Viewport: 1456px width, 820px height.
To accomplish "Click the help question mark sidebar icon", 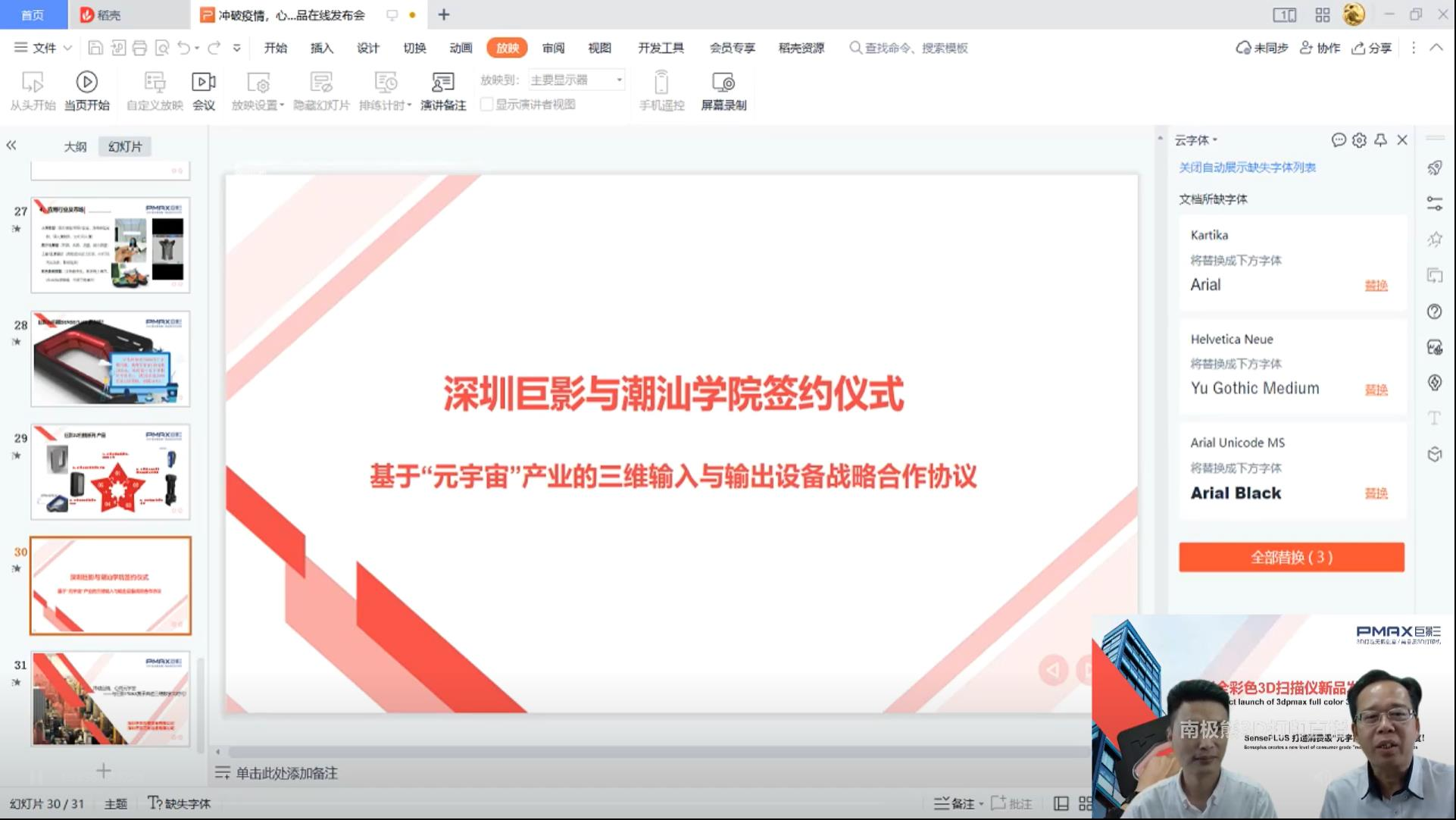I will coord(1434,311).
